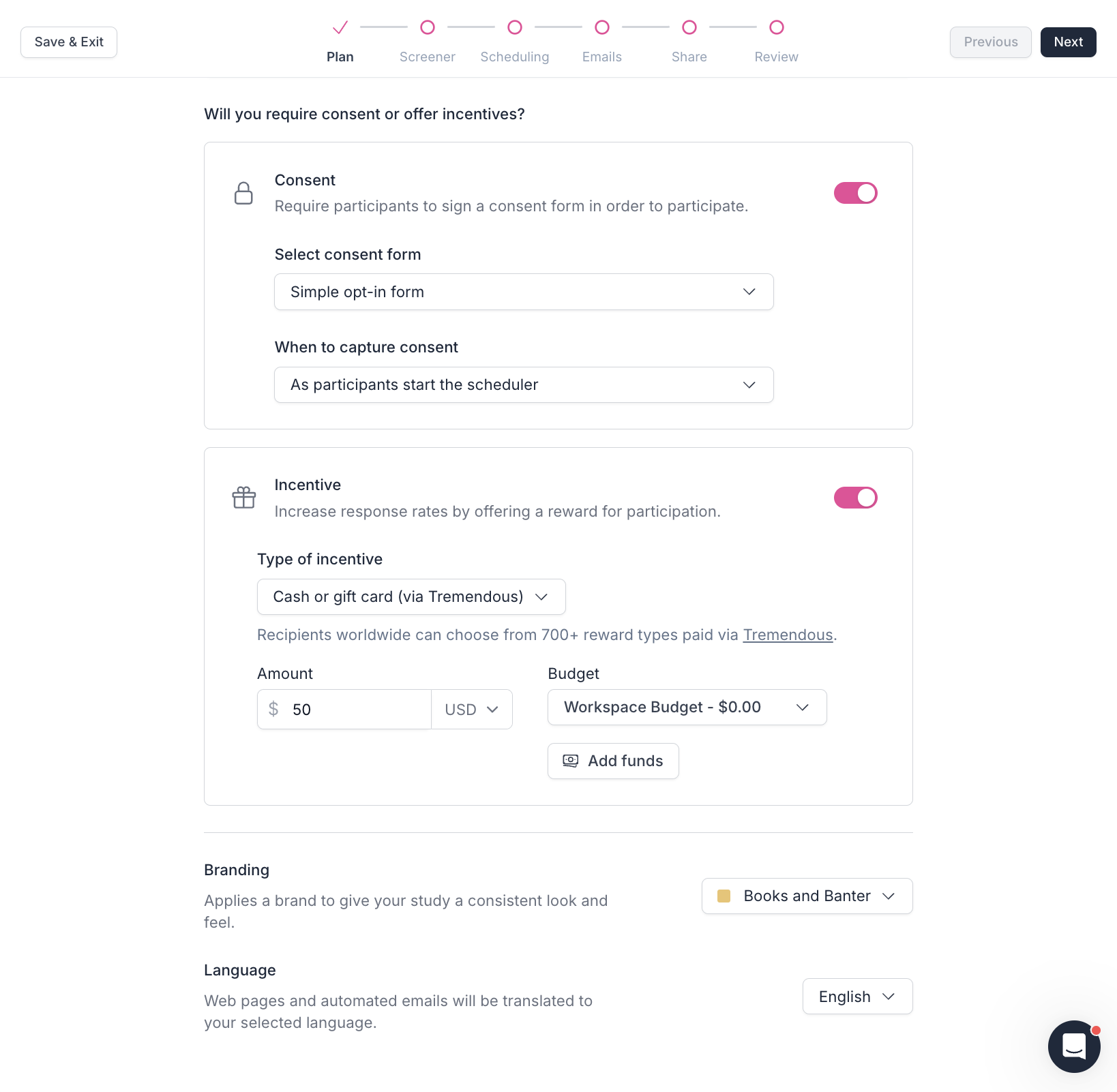Change the USD currency selector
The image size is (1117, 1092).
(472, 710)
